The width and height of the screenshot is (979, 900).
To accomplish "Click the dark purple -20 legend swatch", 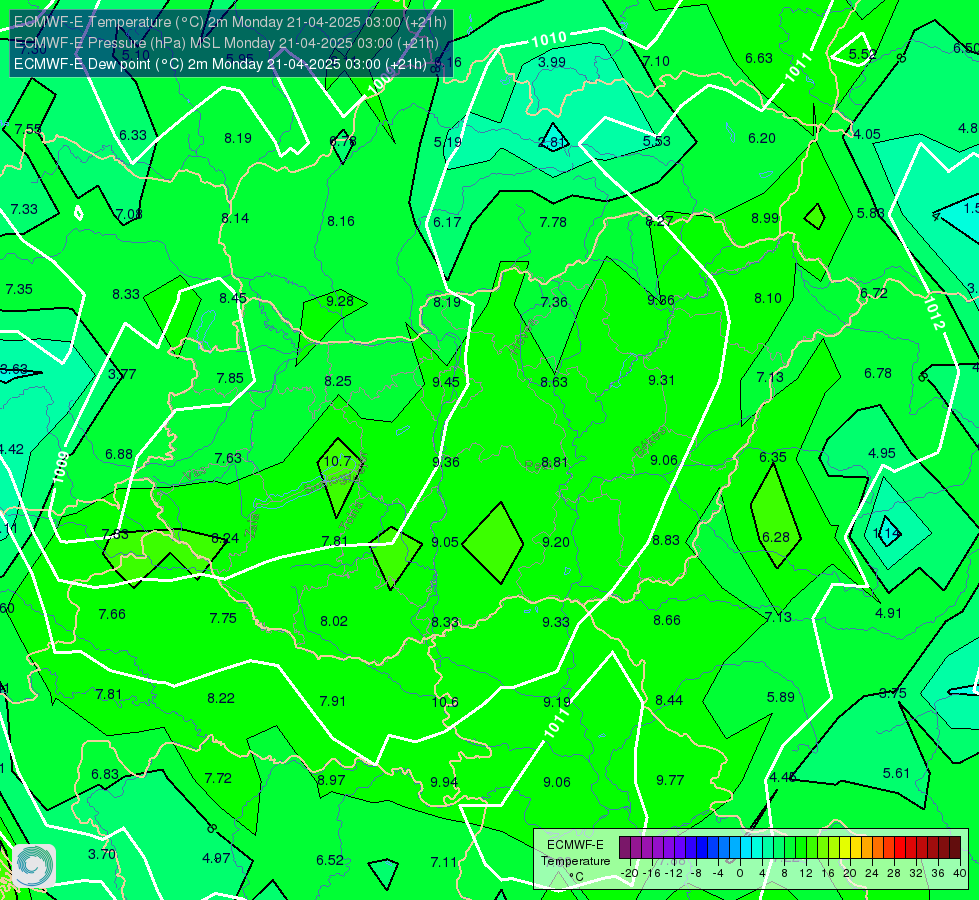I will (x=624, y=848).
